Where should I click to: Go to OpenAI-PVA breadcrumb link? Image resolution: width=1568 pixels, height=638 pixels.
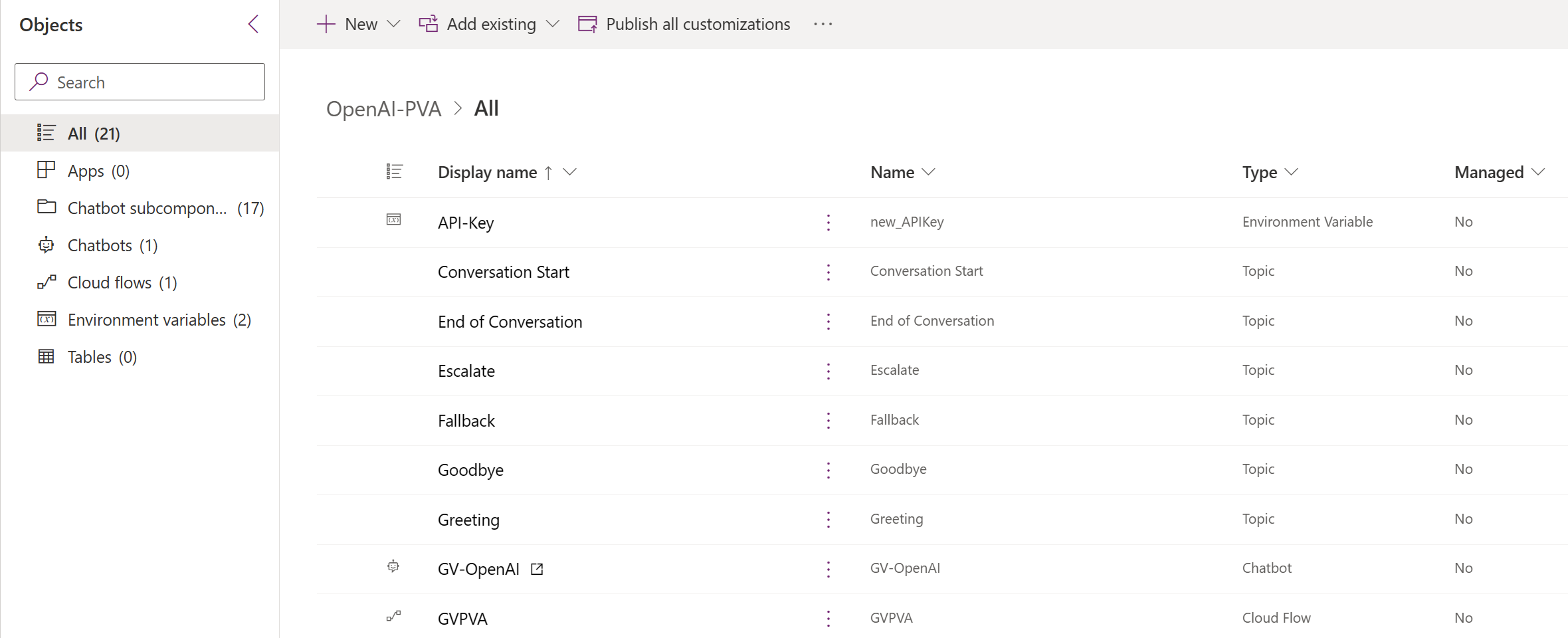pos(383,108)
